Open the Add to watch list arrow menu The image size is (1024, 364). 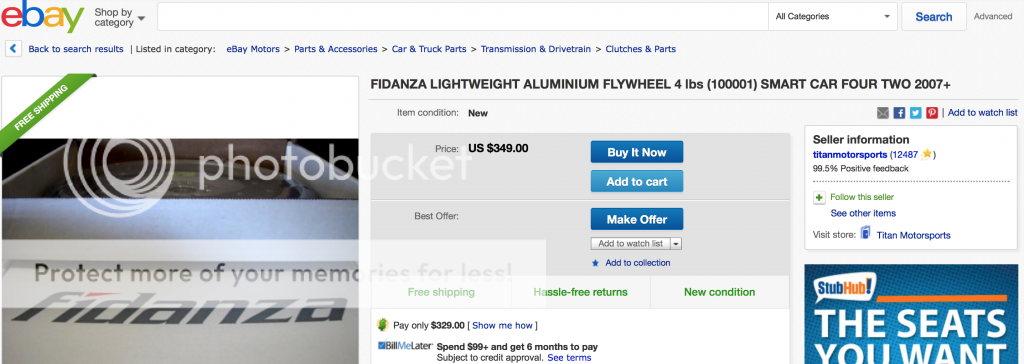click(676, 244)
